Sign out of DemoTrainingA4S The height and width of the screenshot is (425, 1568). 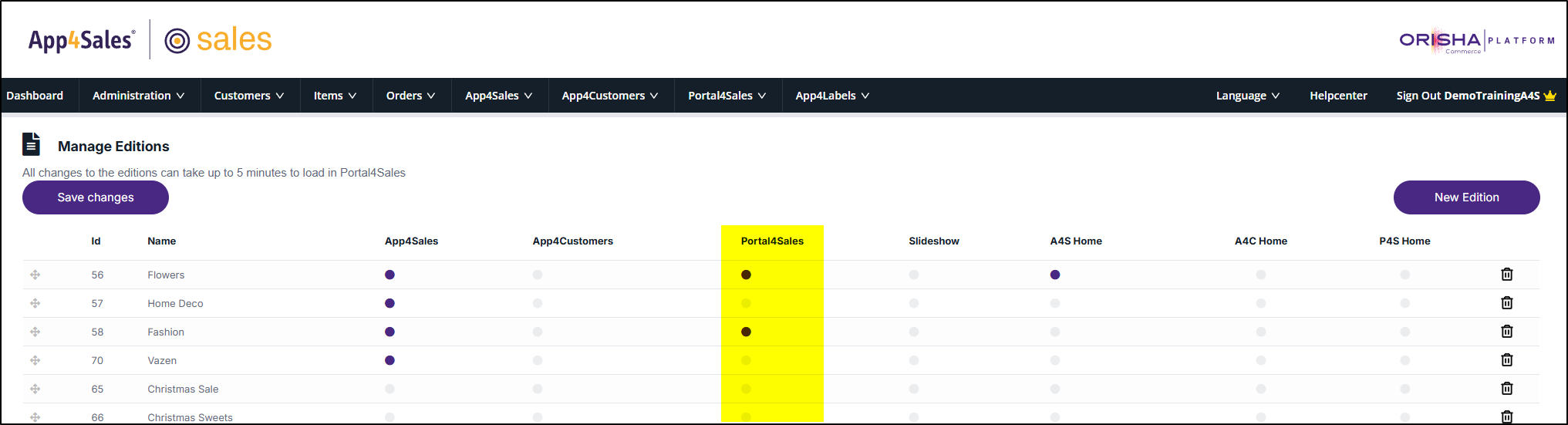pos(1468,96)
